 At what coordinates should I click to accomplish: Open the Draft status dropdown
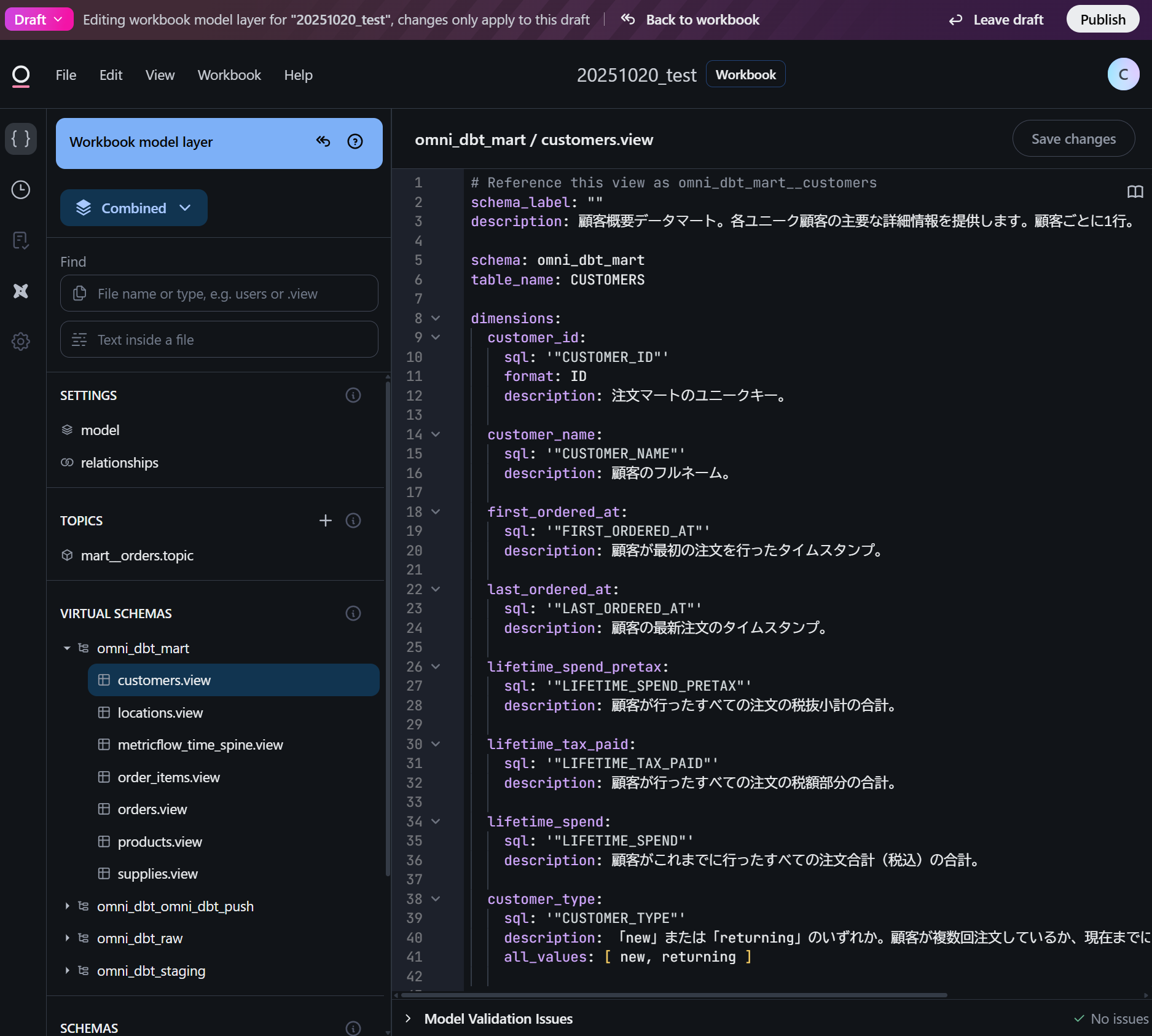pos(39,20)
